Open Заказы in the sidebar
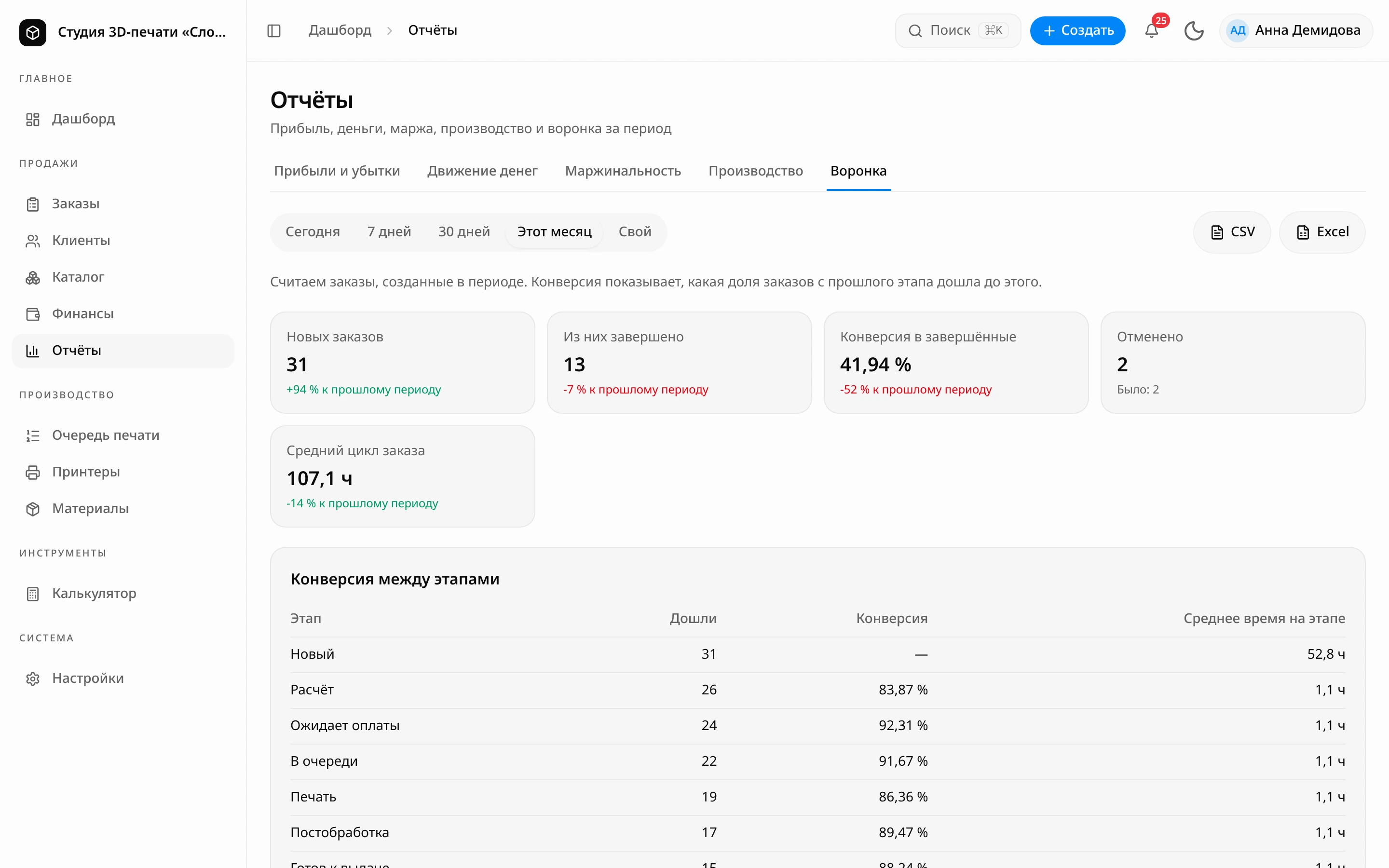Image resolution: width=1389 pixels, height=868 pixels. click(x=123, y=204)
